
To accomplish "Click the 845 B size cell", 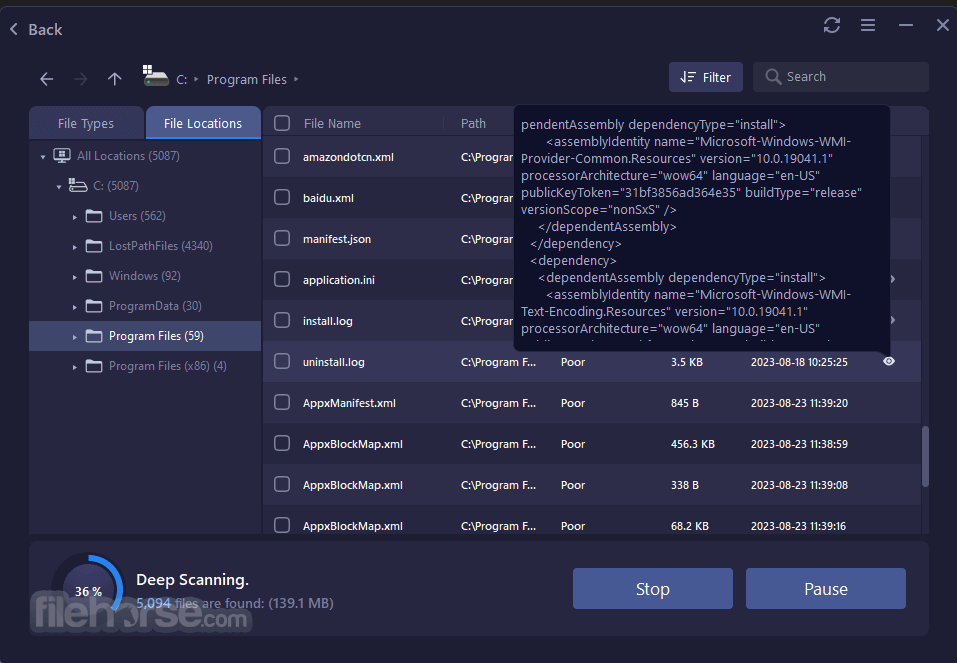I will pos(685,403).
